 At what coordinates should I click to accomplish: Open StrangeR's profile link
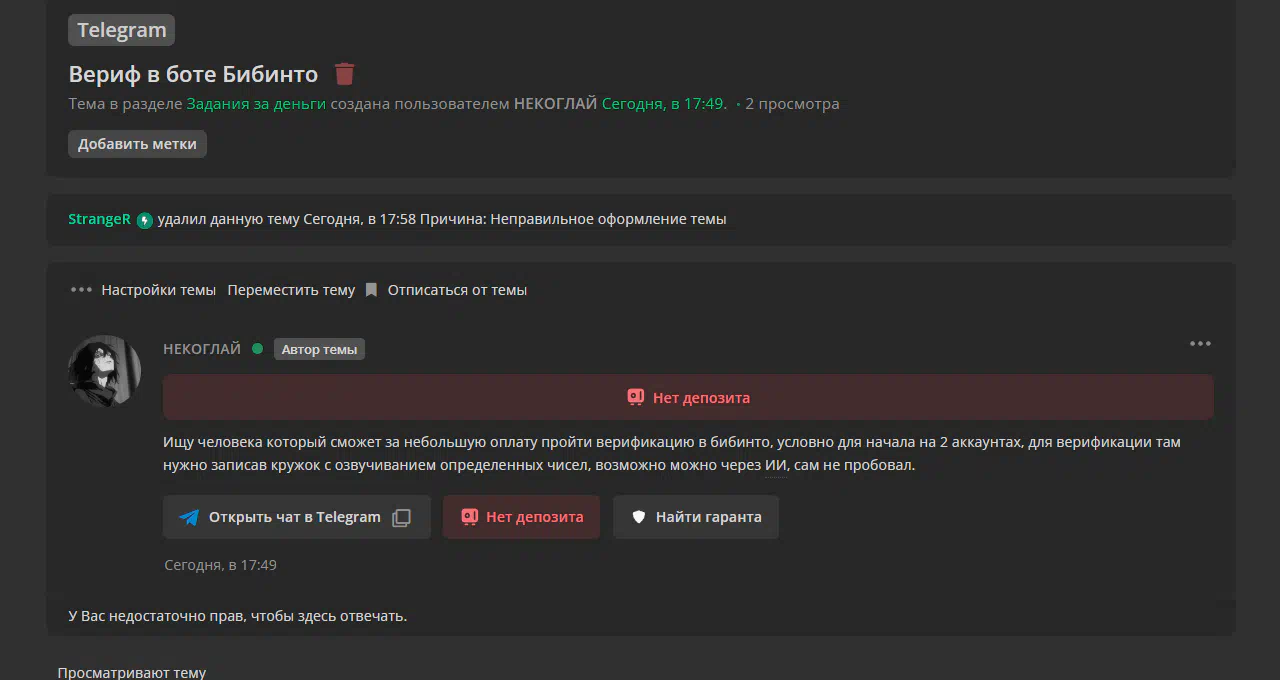[x=99, y=219]
